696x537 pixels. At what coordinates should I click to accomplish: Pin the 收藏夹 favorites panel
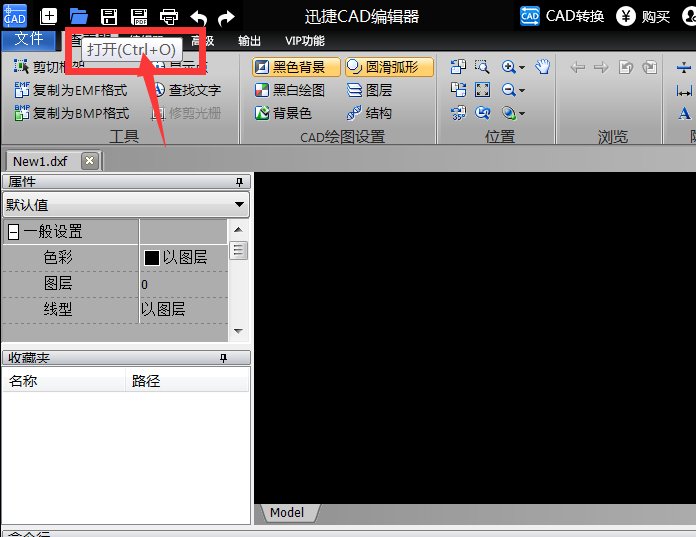click(223, 358)
